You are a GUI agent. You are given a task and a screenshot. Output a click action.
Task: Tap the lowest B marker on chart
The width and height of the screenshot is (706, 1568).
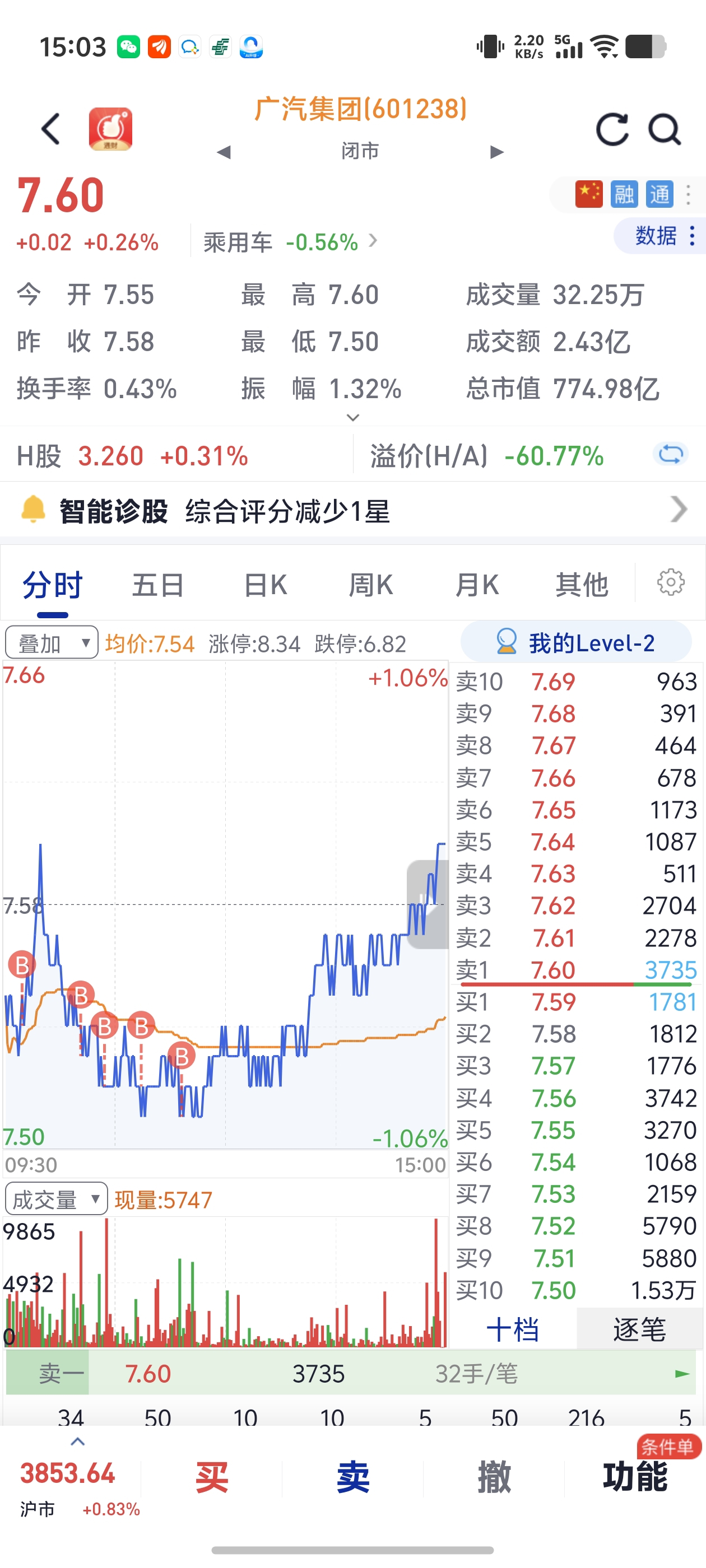pyautogui.click(x=182, y=1056)
